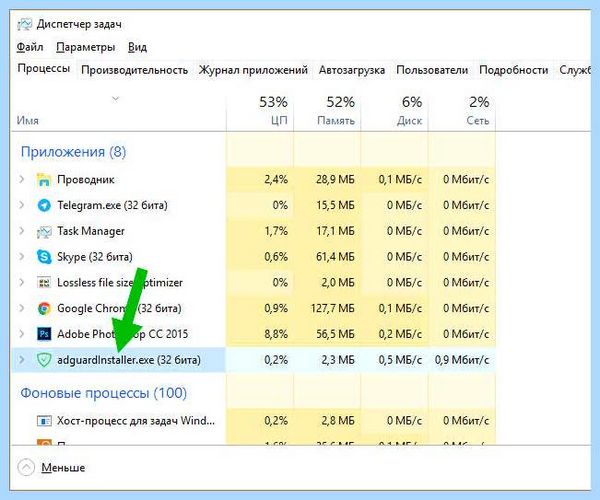Click the Task Manager title bar icon
600x500 pixels.
[24, 24]
